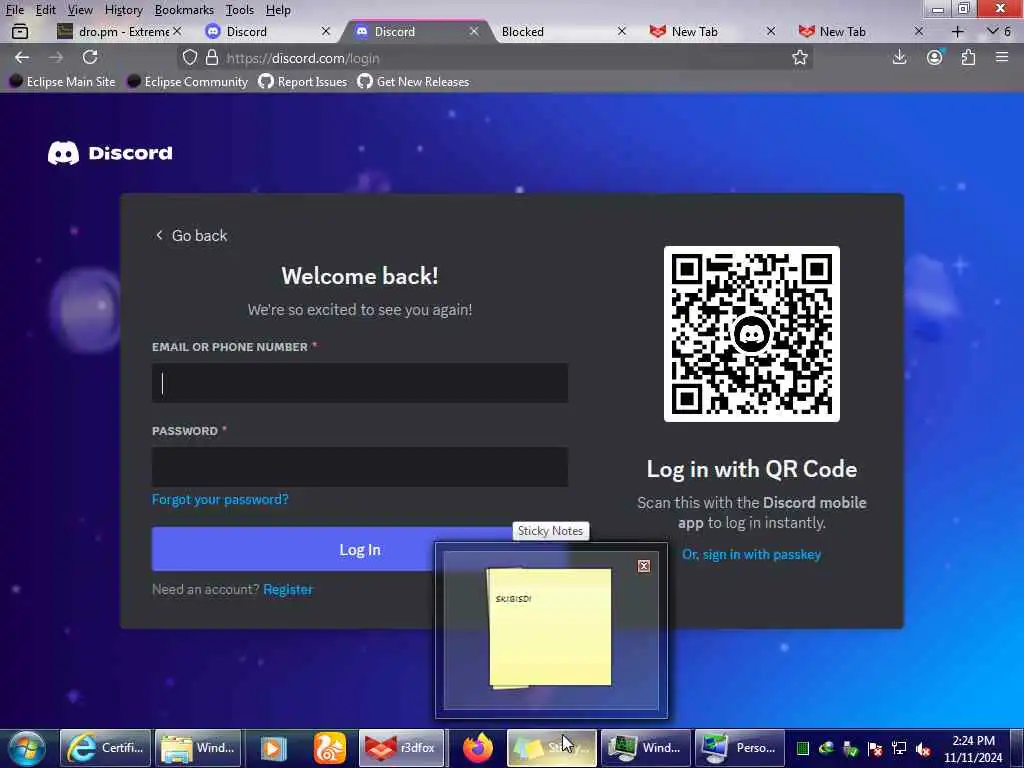1024x768 pixels.
Task: Open Internet Explorer Certifi... taskbar item
Action: (x=106, y=748)
